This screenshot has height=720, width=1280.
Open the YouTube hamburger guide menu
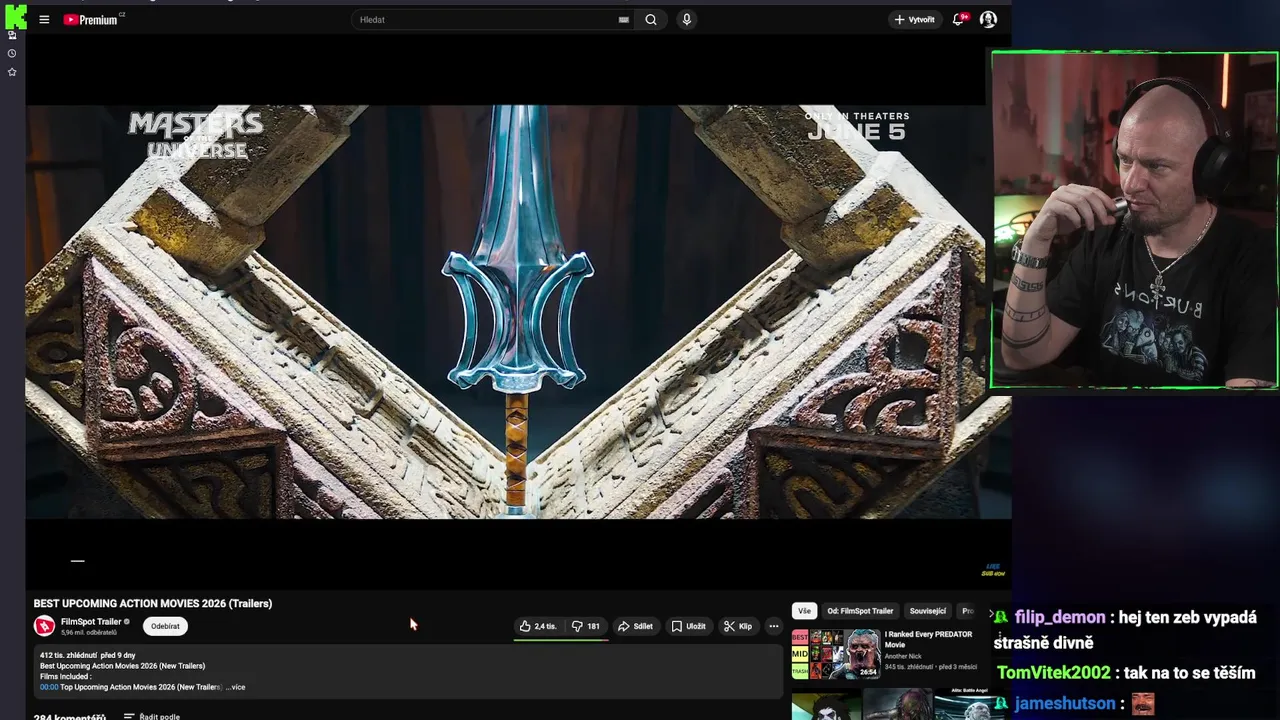(x=44, y=19)
